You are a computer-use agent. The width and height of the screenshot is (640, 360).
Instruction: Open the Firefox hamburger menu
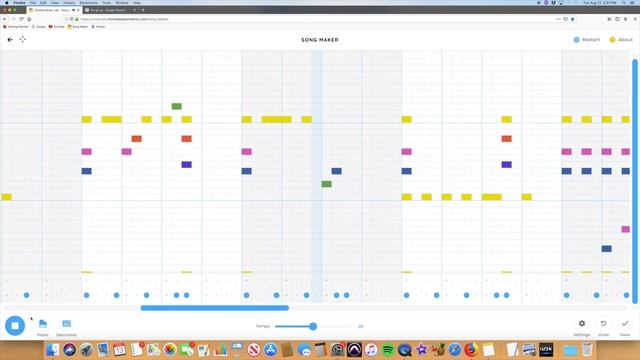(x=635, y=19)
